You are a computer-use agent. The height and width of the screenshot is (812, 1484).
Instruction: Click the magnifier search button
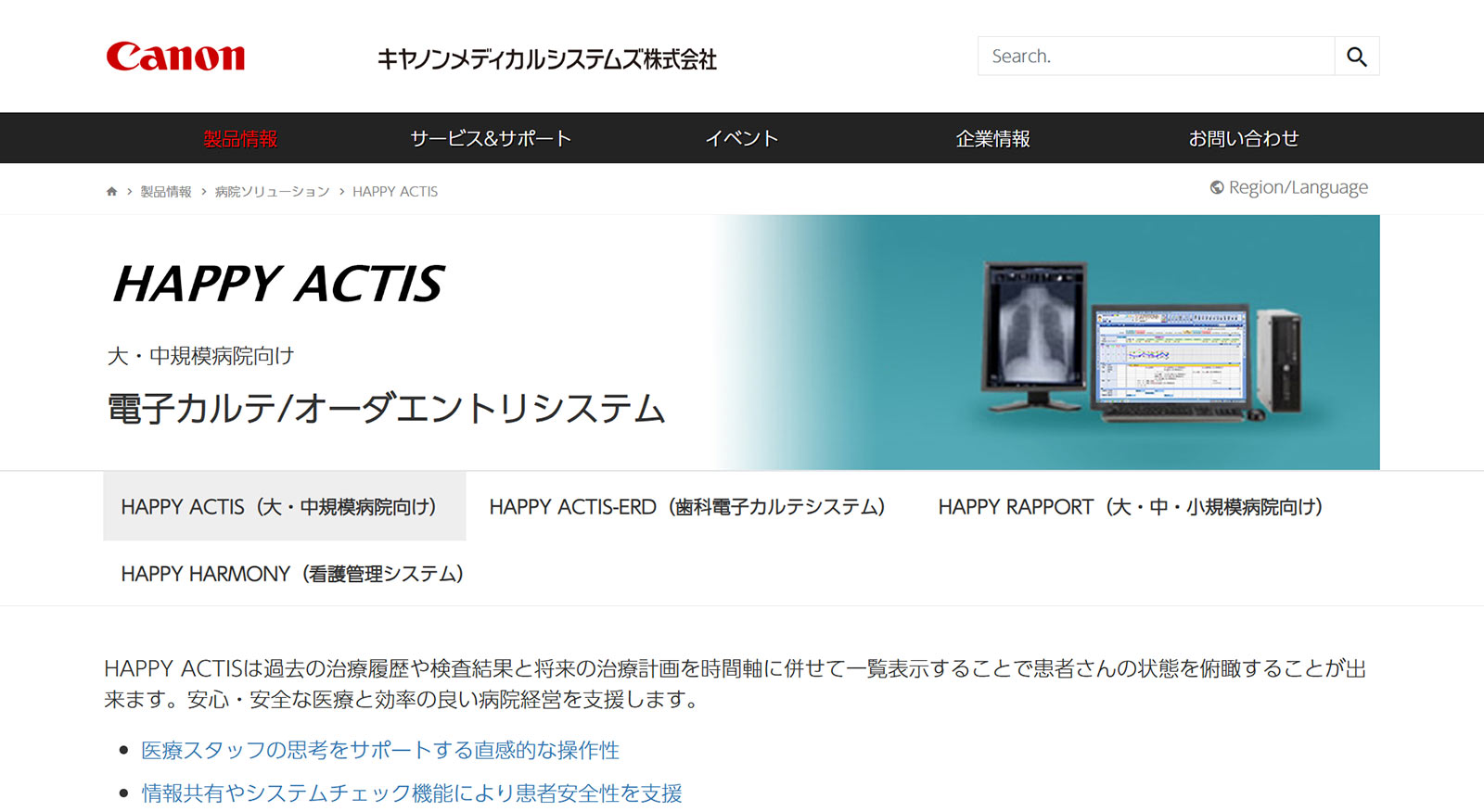pyautogui.click(x=1357, y=57)
